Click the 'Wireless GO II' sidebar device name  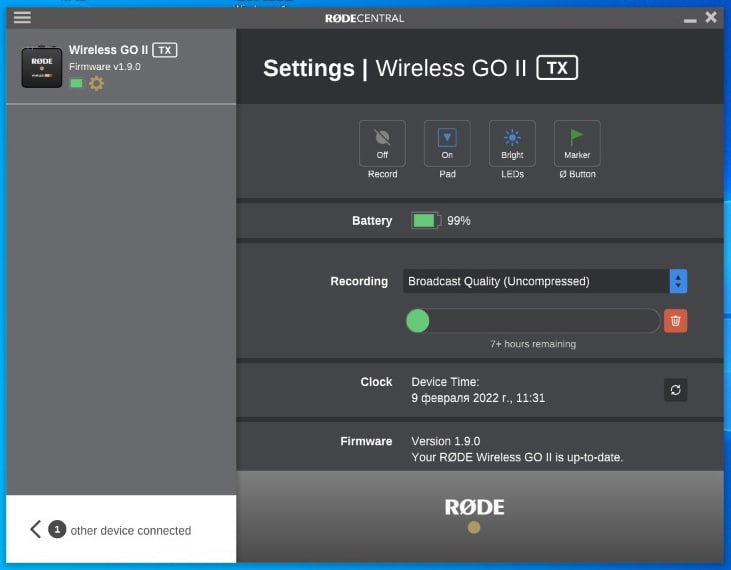pyautogui.click(x=108, y=50)
